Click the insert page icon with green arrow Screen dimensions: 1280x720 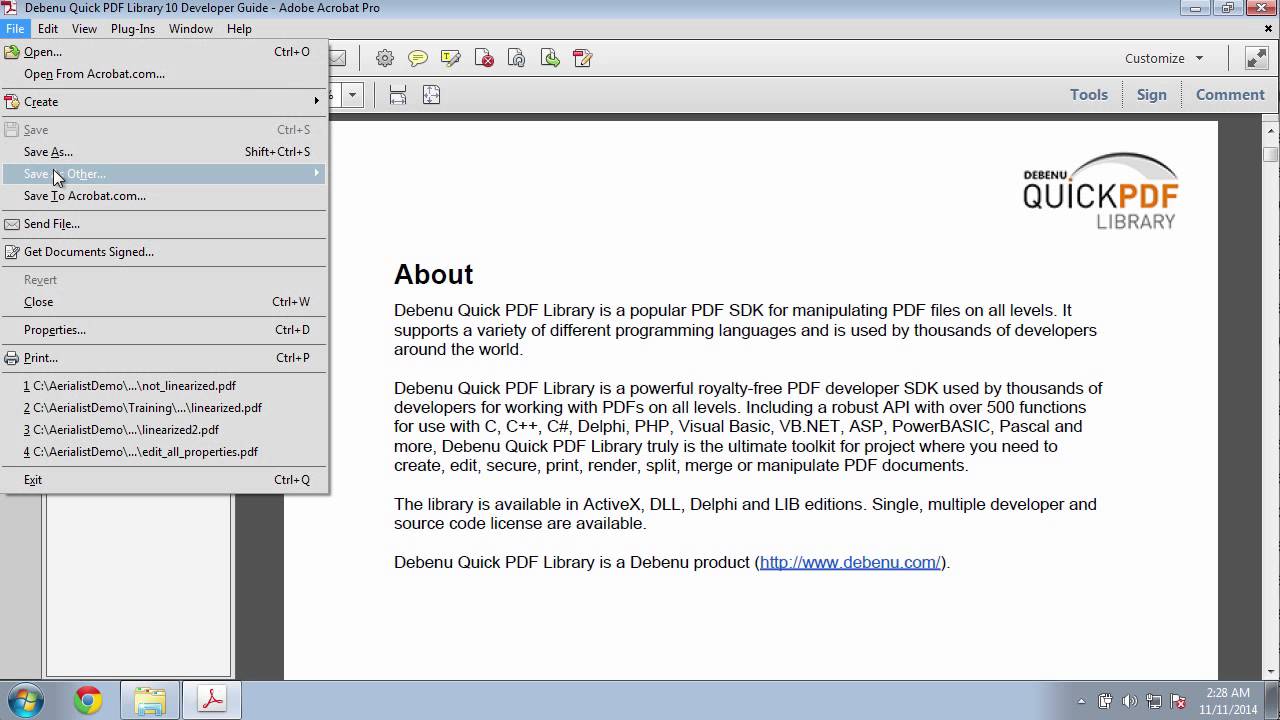550,58
